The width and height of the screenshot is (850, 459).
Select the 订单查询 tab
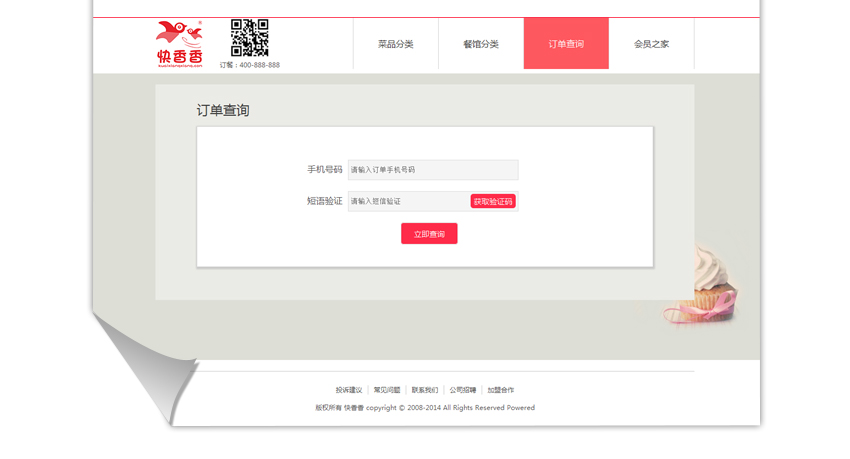[566, 44]
